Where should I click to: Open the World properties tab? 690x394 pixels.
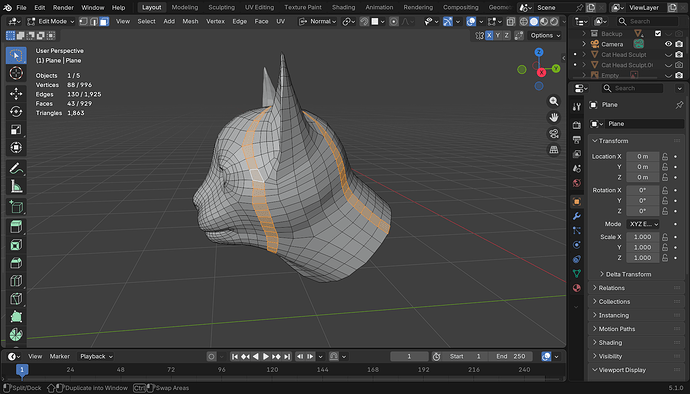[x=576, y=183]
